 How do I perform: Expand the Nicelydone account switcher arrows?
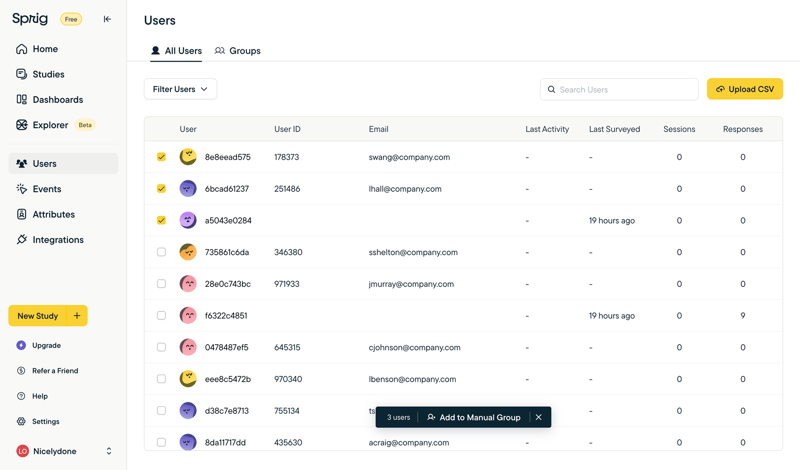[109, 451]
